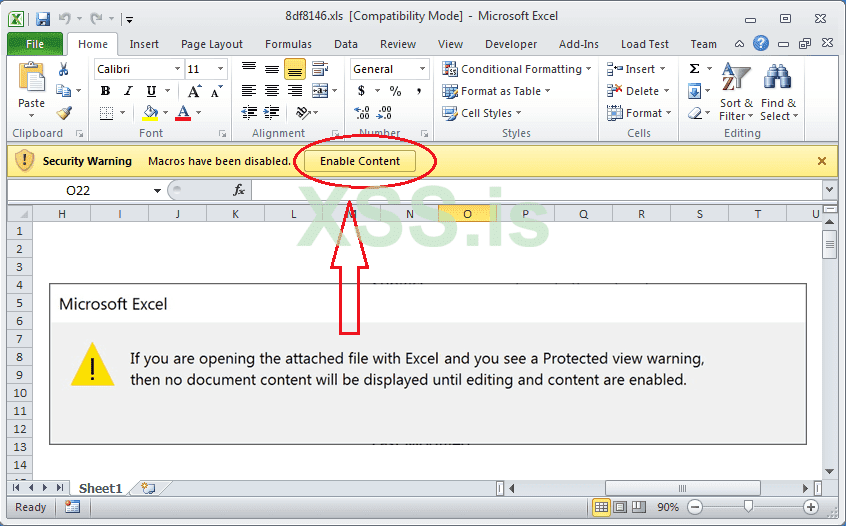
Task: Open Sort & Filter tool
Action: click(736, 92)
